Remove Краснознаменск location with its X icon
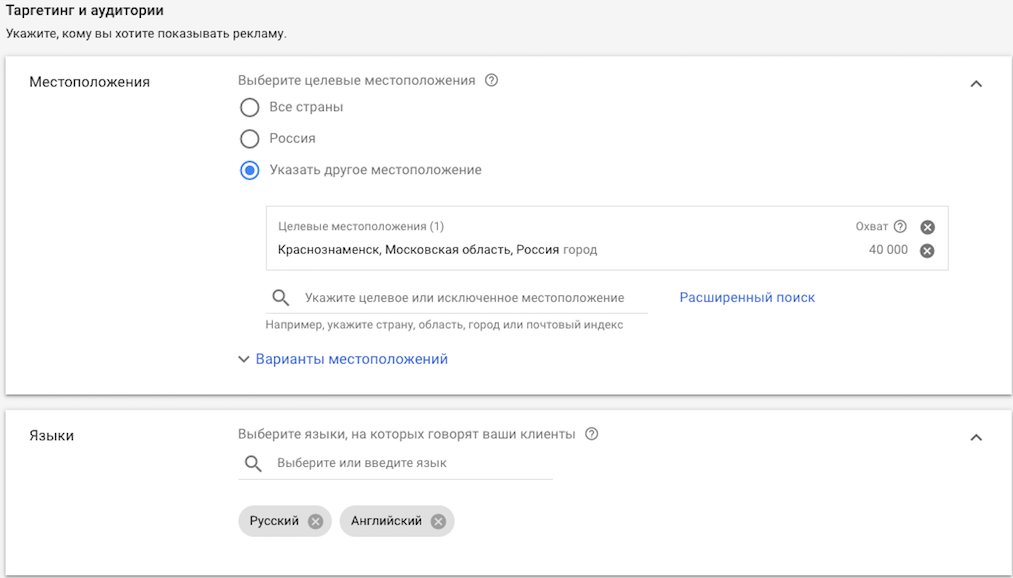The image size is (1013, 578). 927,250
